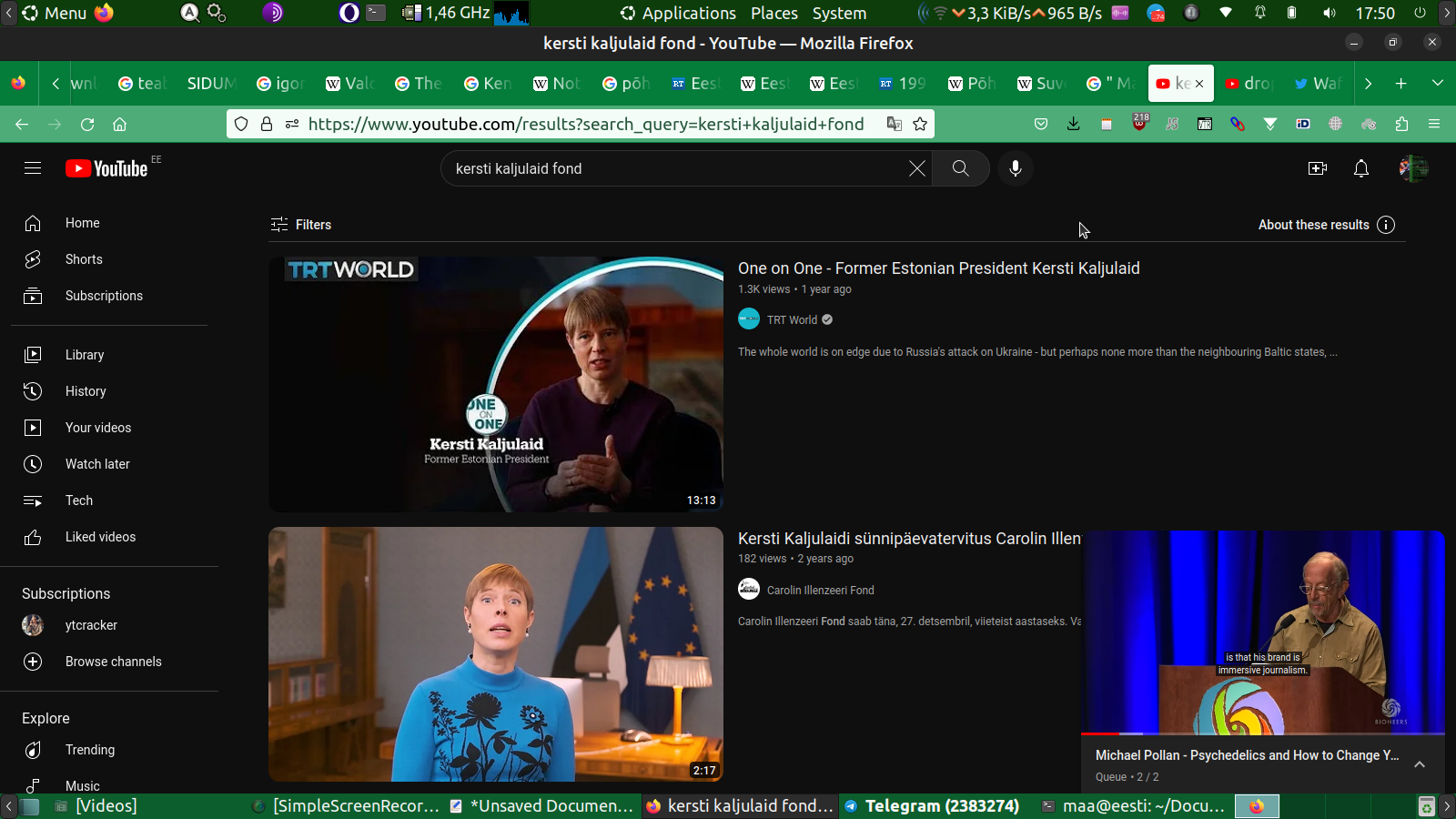Open the tracking protection shield panel

(241, 124)
